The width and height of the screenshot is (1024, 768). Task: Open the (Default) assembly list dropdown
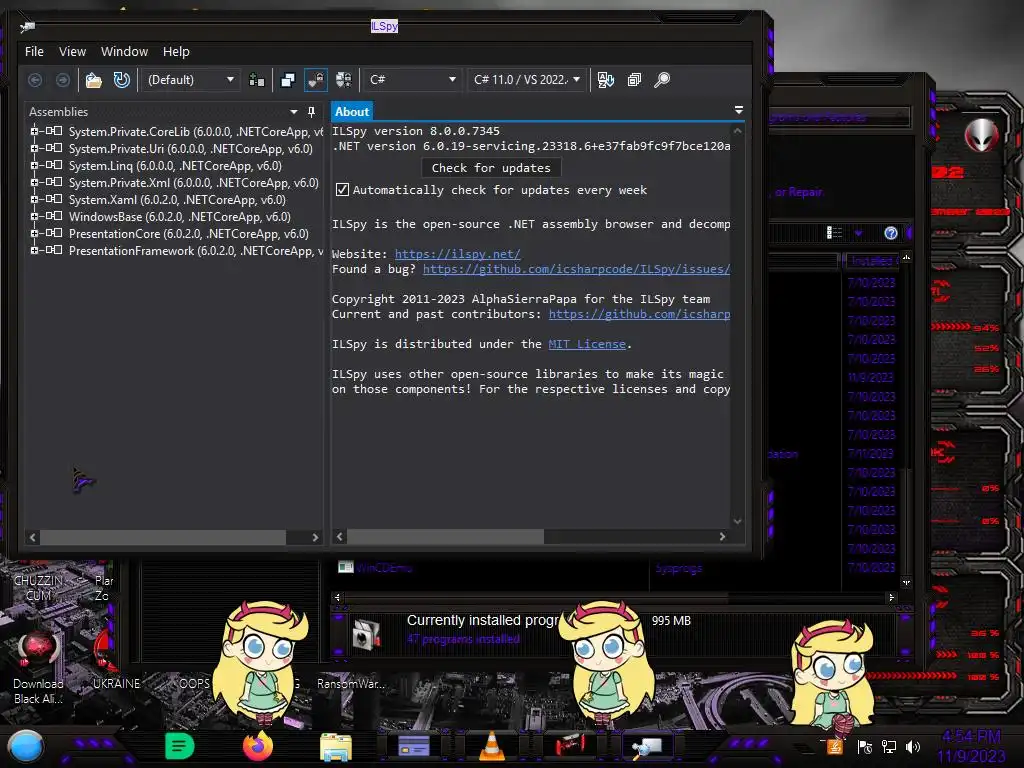tap(191, 80)
